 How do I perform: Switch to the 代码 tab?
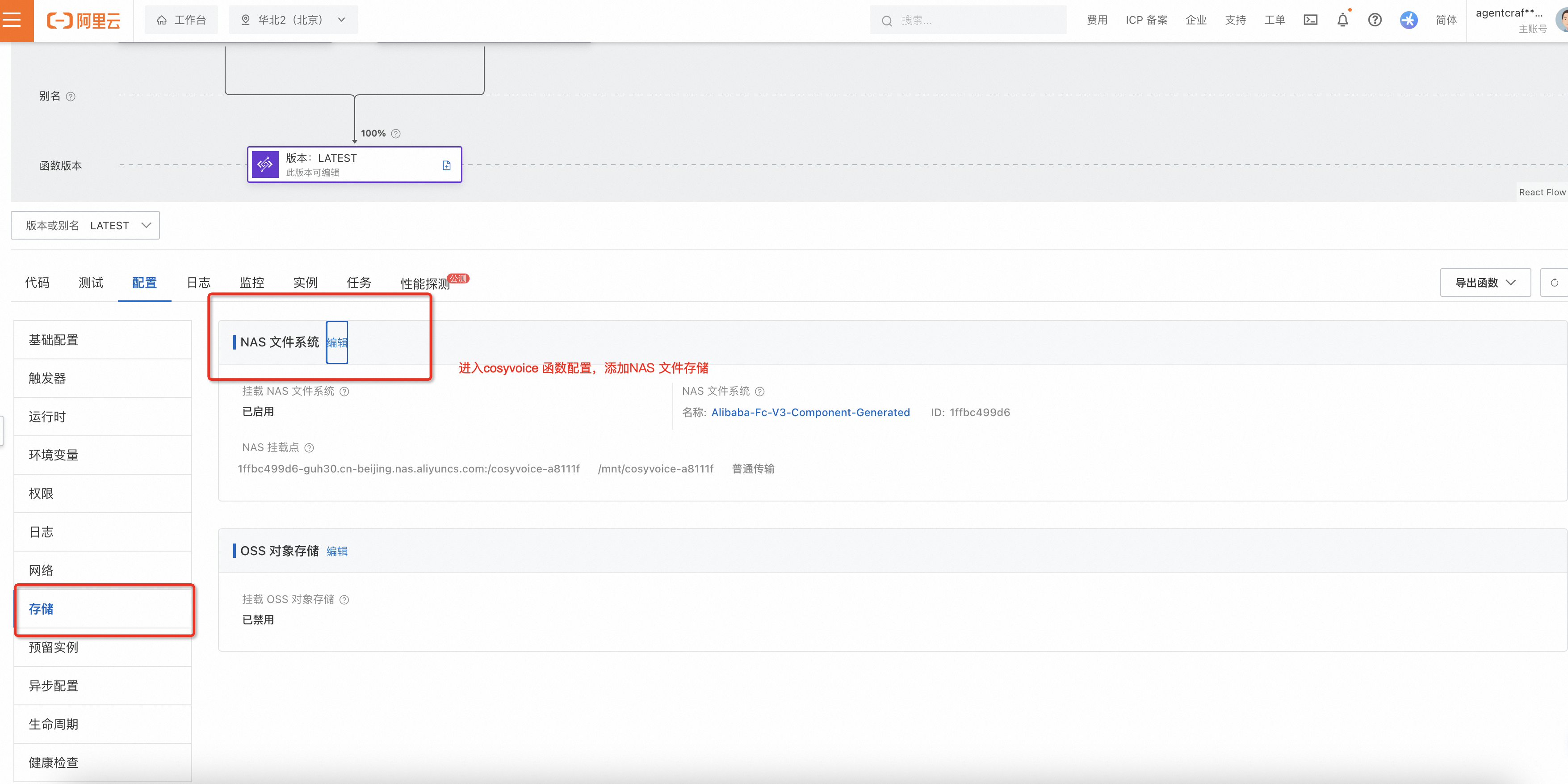pos(37,282)
